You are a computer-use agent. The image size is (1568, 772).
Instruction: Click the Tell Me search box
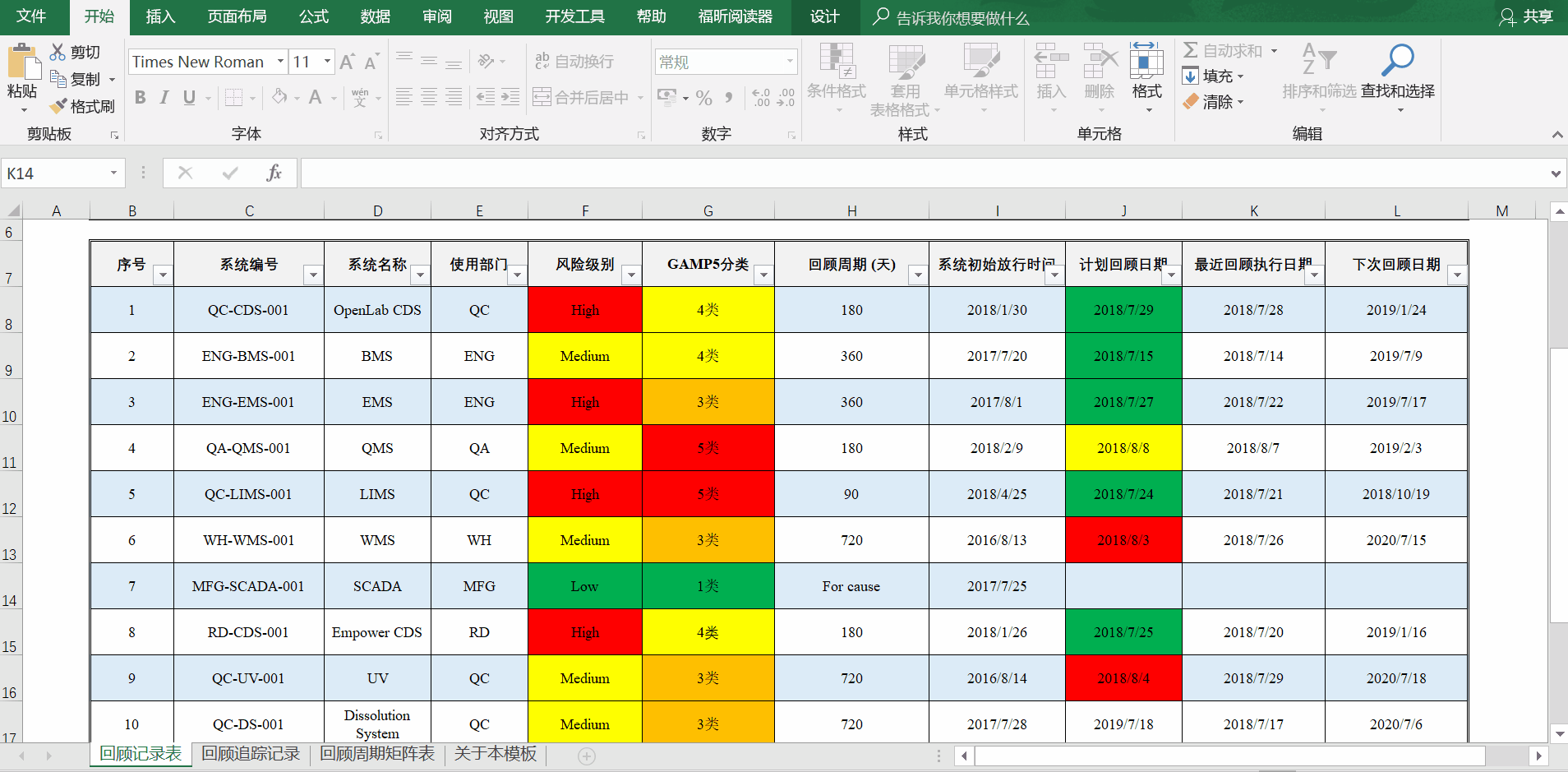952,17
